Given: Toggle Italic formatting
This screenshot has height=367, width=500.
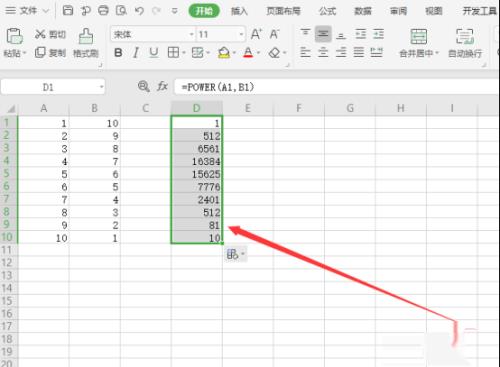Looking at the screenshot, I should (136, 53).
